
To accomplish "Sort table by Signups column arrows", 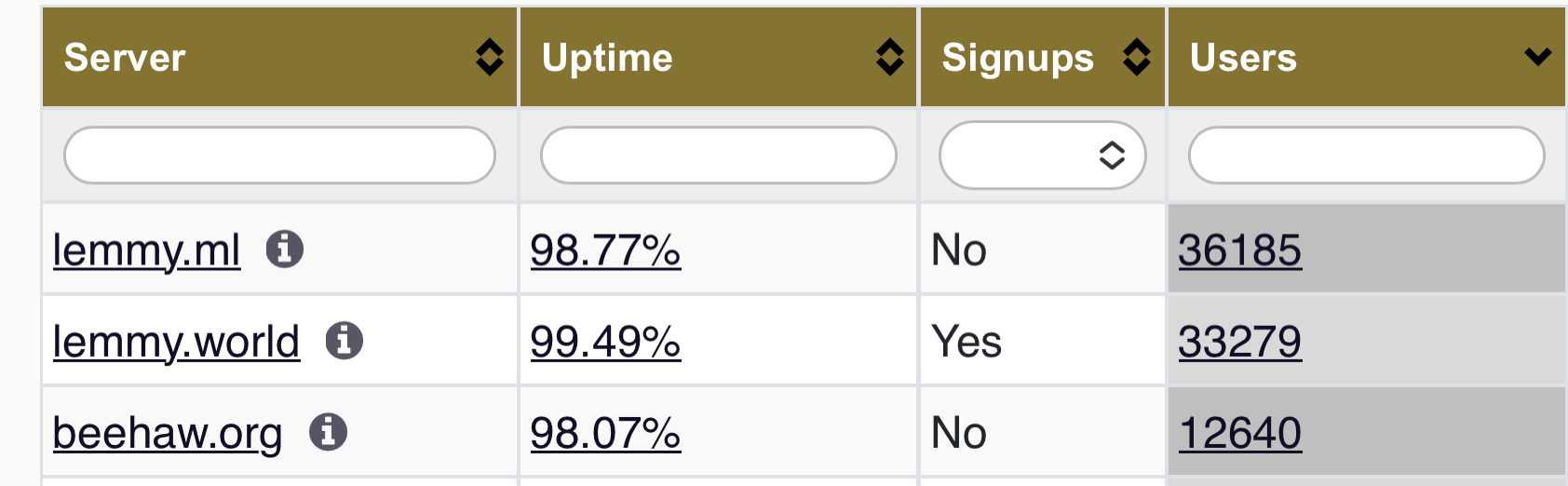I will (1137, 58).
